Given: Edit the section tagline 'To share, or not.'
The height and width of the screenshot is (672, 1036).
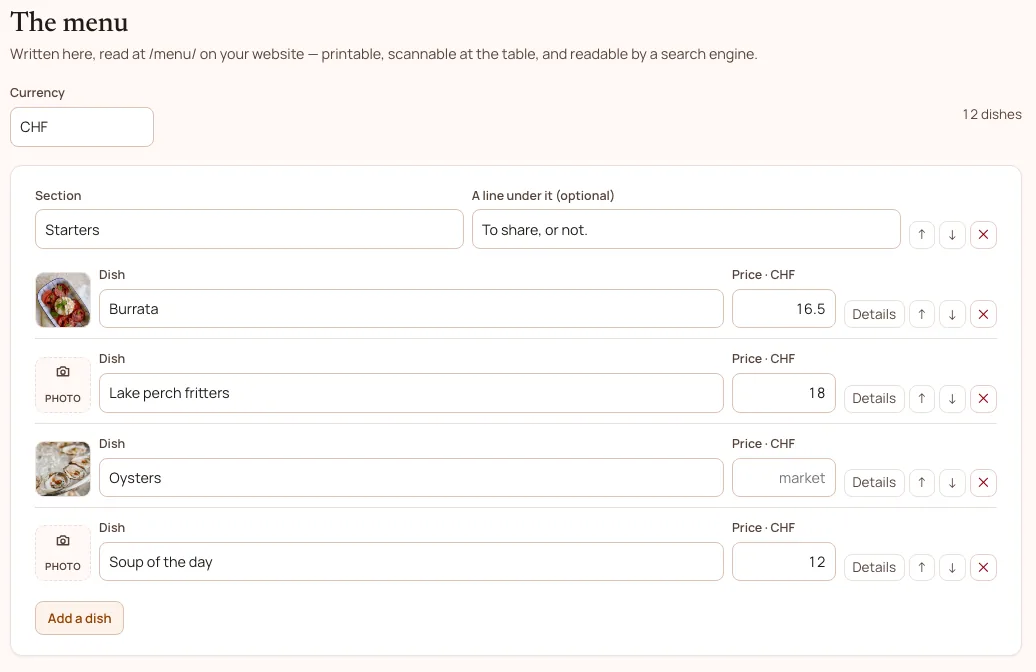Looking at the screenshot, I should point(686,229).
